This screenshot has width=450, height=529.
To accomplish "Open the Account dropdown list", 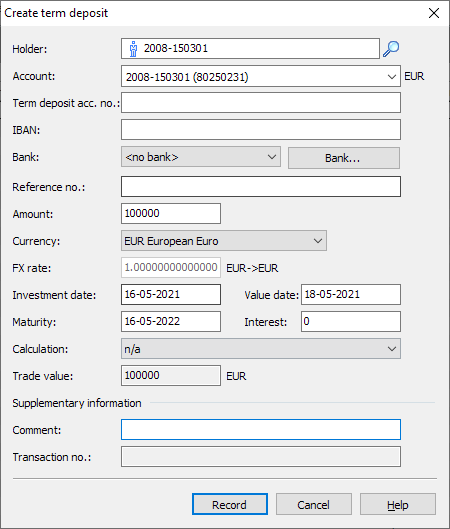I will click(x=392, y=77).
